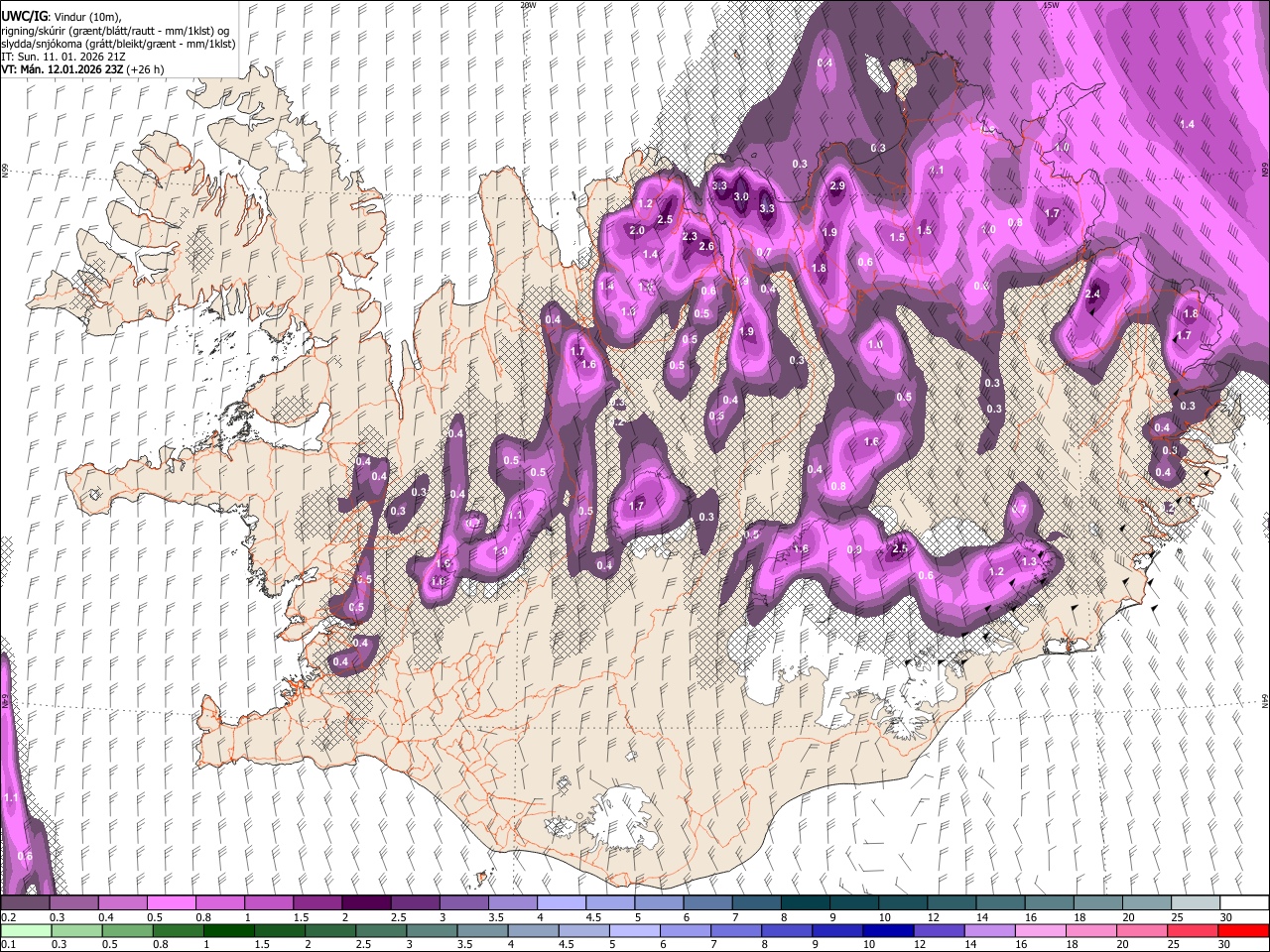
Task: Click the 3.0 precipitation value on the map
Action: pos(741,196)
